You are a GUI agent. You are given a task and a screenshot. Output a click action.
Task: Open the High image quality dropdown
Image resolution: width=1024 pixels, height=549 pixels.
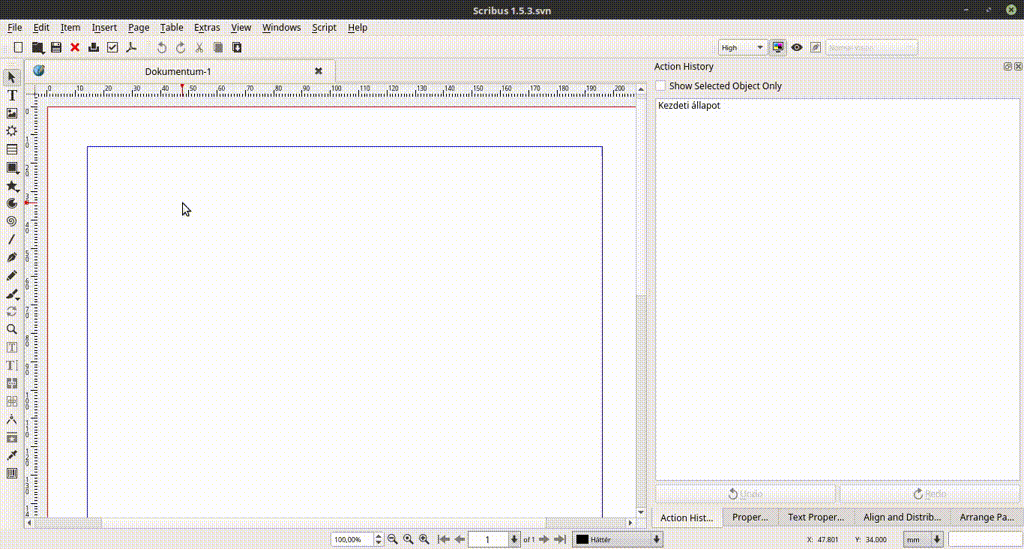click(742, 47)
